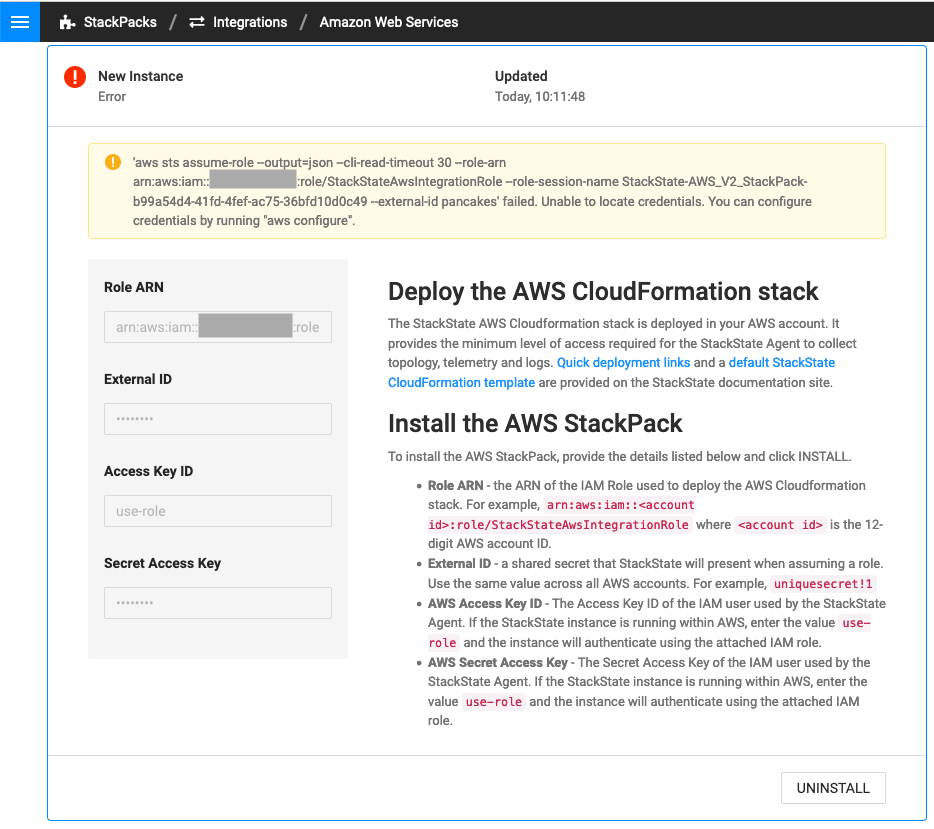The width and height of the screenshot is (934, 829).
Task: Open Quick deployment links
Action: [623, 363]
